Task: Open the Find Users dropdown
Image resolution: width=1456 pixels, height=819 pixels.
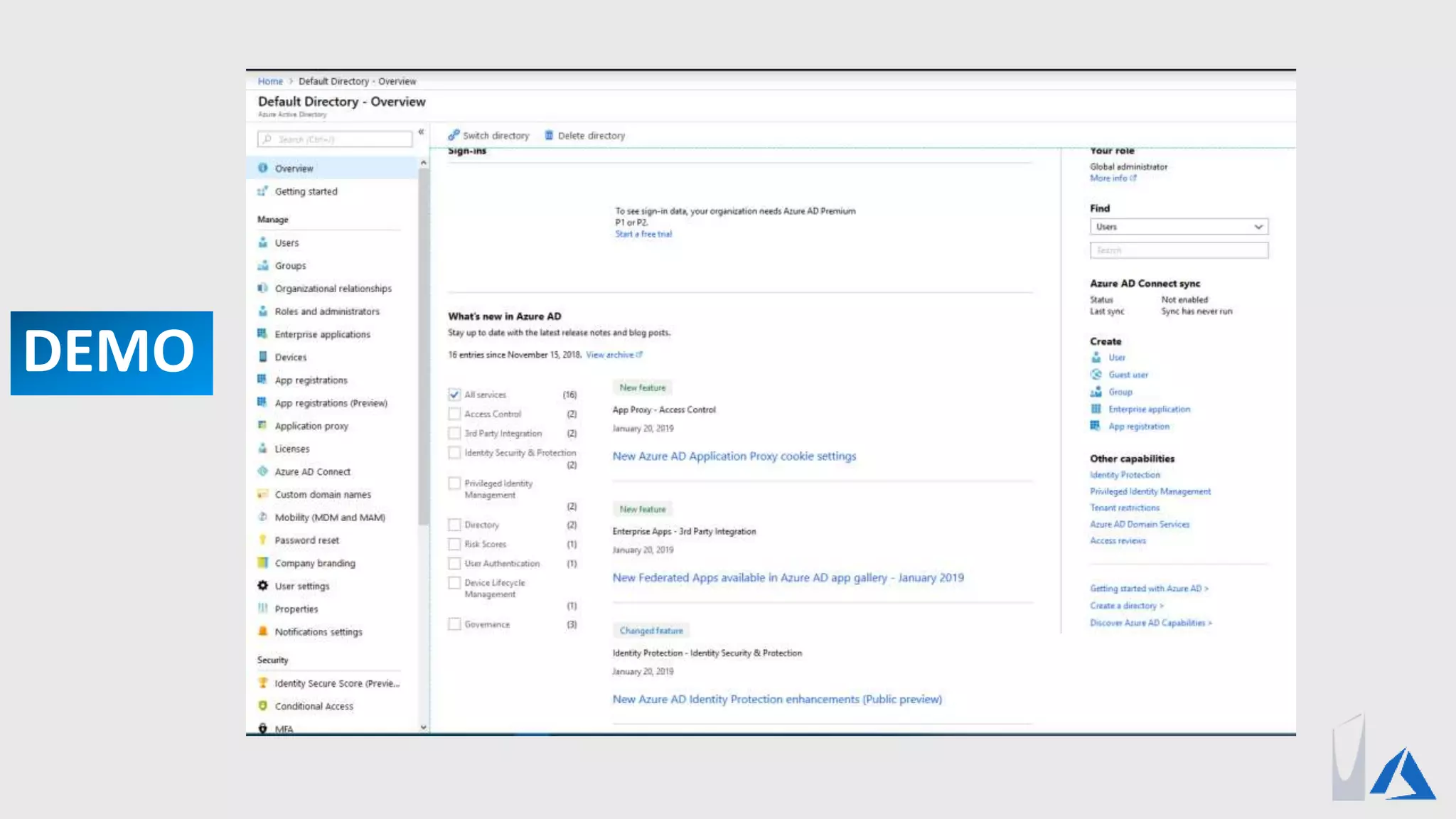Action: pyautogui.click(x=1179, y=227)
